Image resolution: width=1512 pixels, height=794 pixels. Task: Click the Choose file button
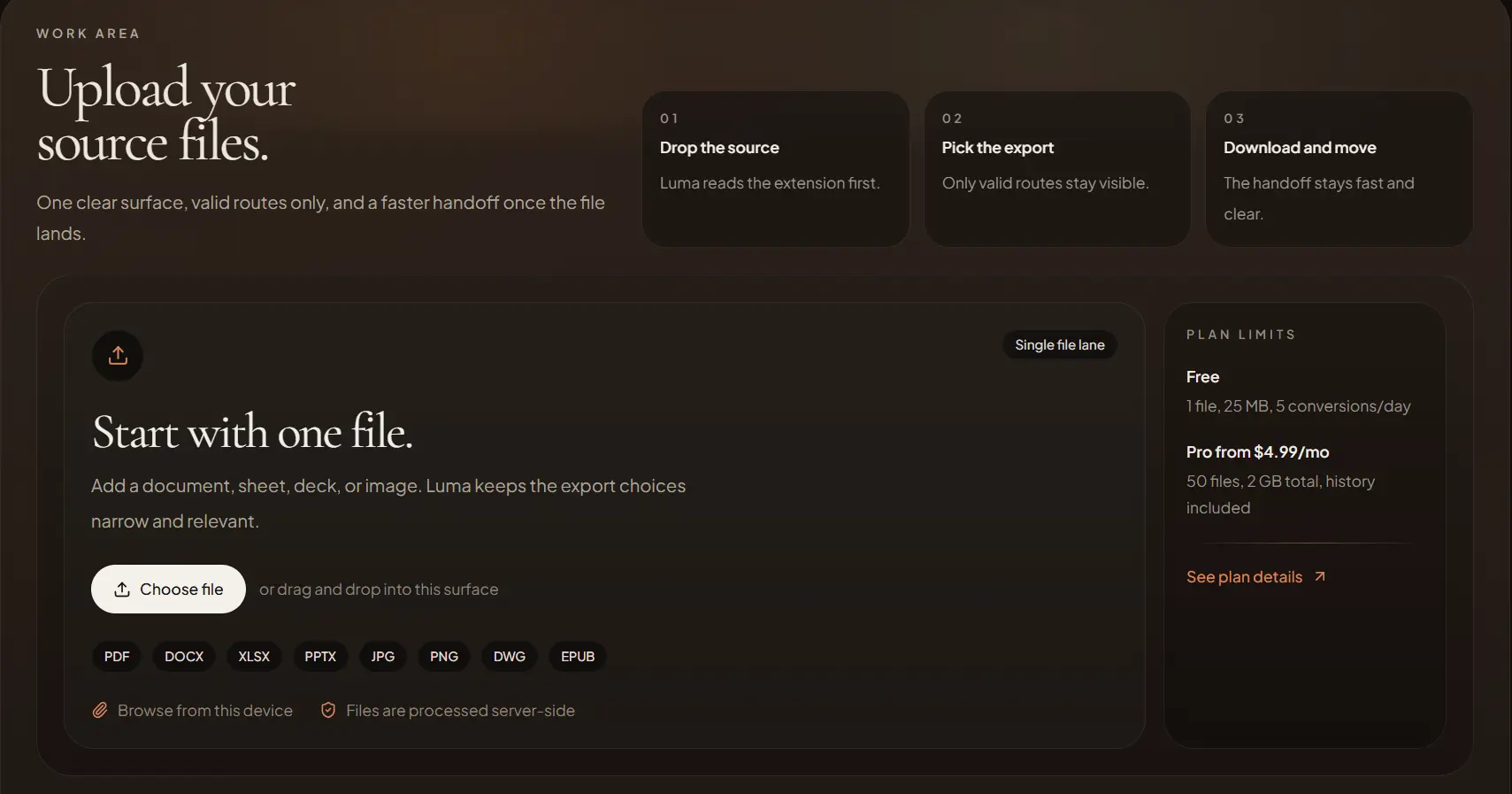pos(168,589)
